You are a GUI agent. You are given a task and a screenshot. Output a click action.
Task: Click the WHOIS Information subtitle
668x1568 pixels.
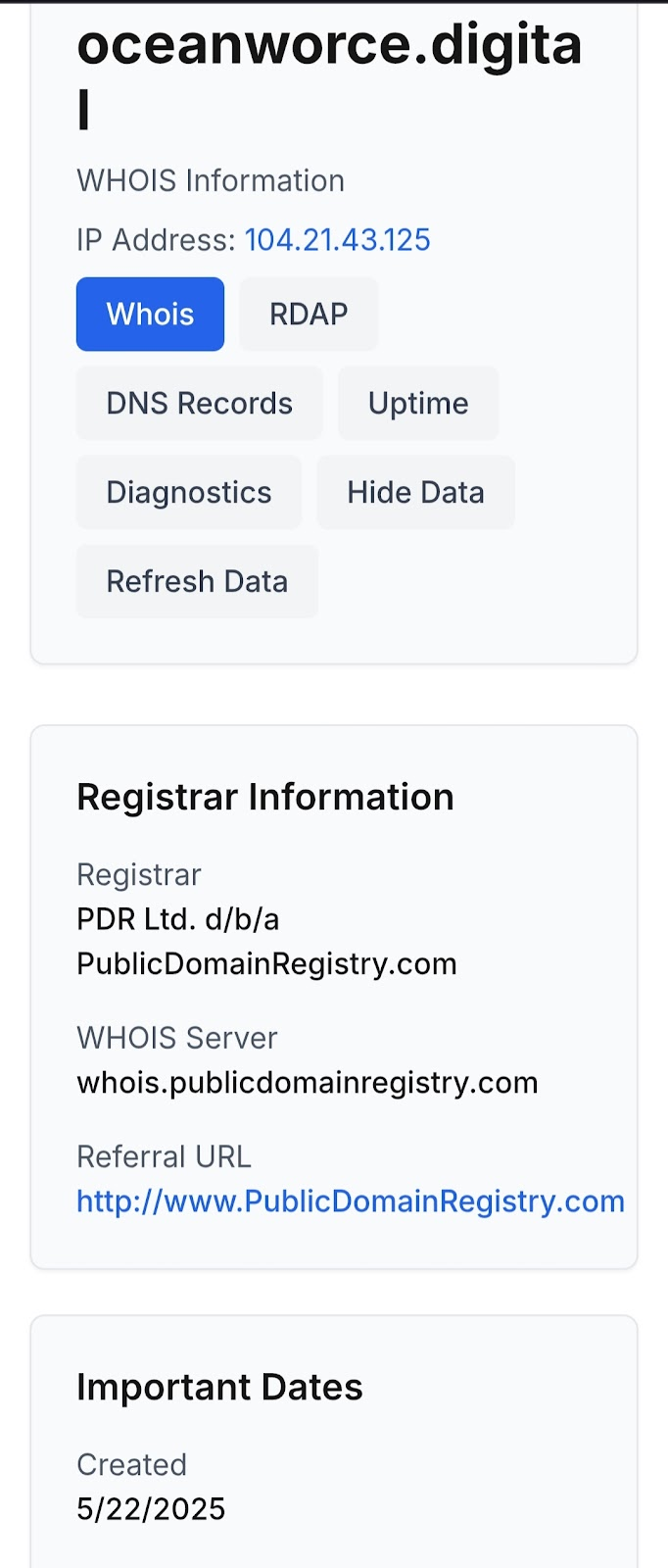[211, 180]
